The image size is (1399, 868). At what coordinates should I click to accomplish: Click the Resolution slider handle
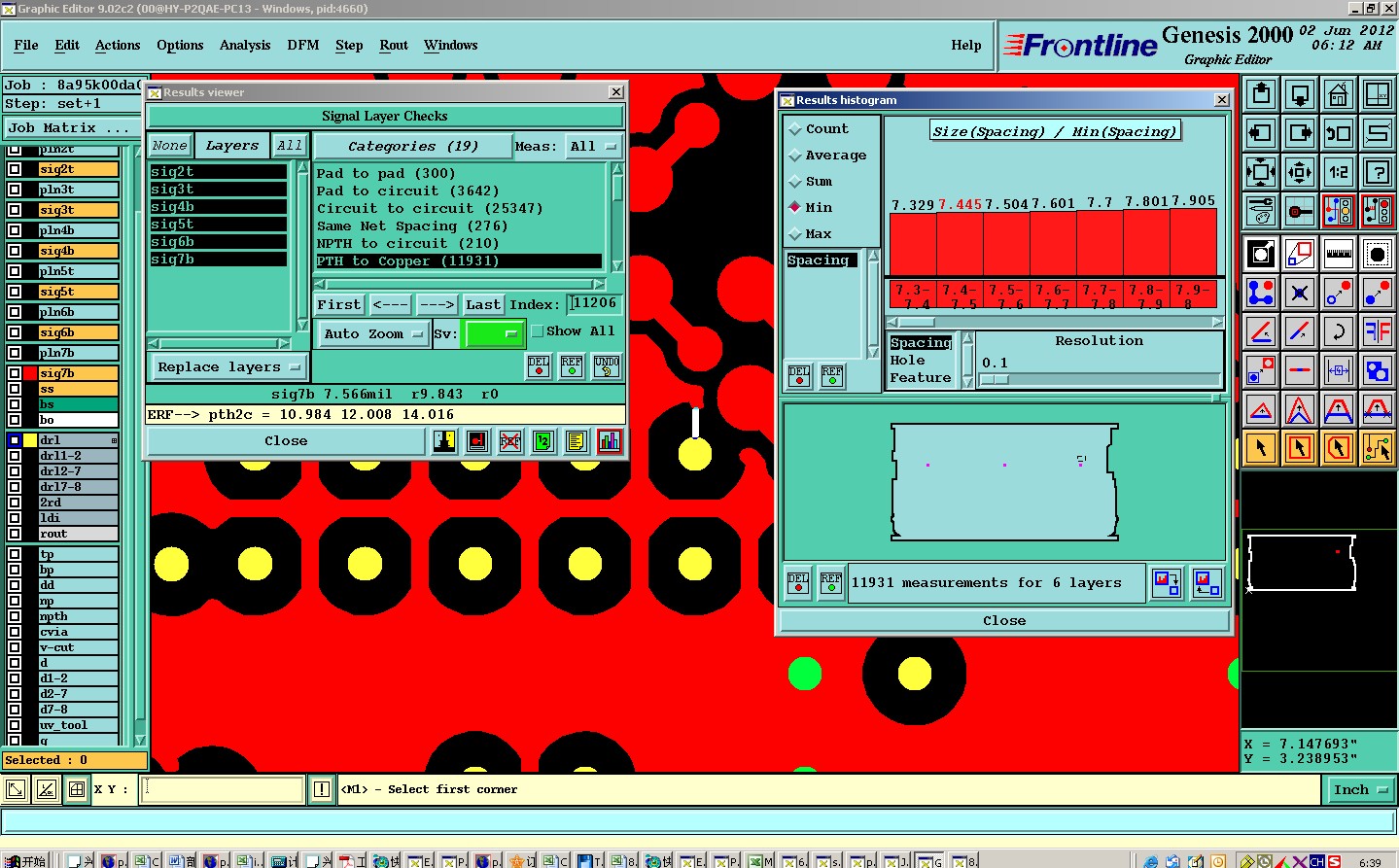(994, 380)
